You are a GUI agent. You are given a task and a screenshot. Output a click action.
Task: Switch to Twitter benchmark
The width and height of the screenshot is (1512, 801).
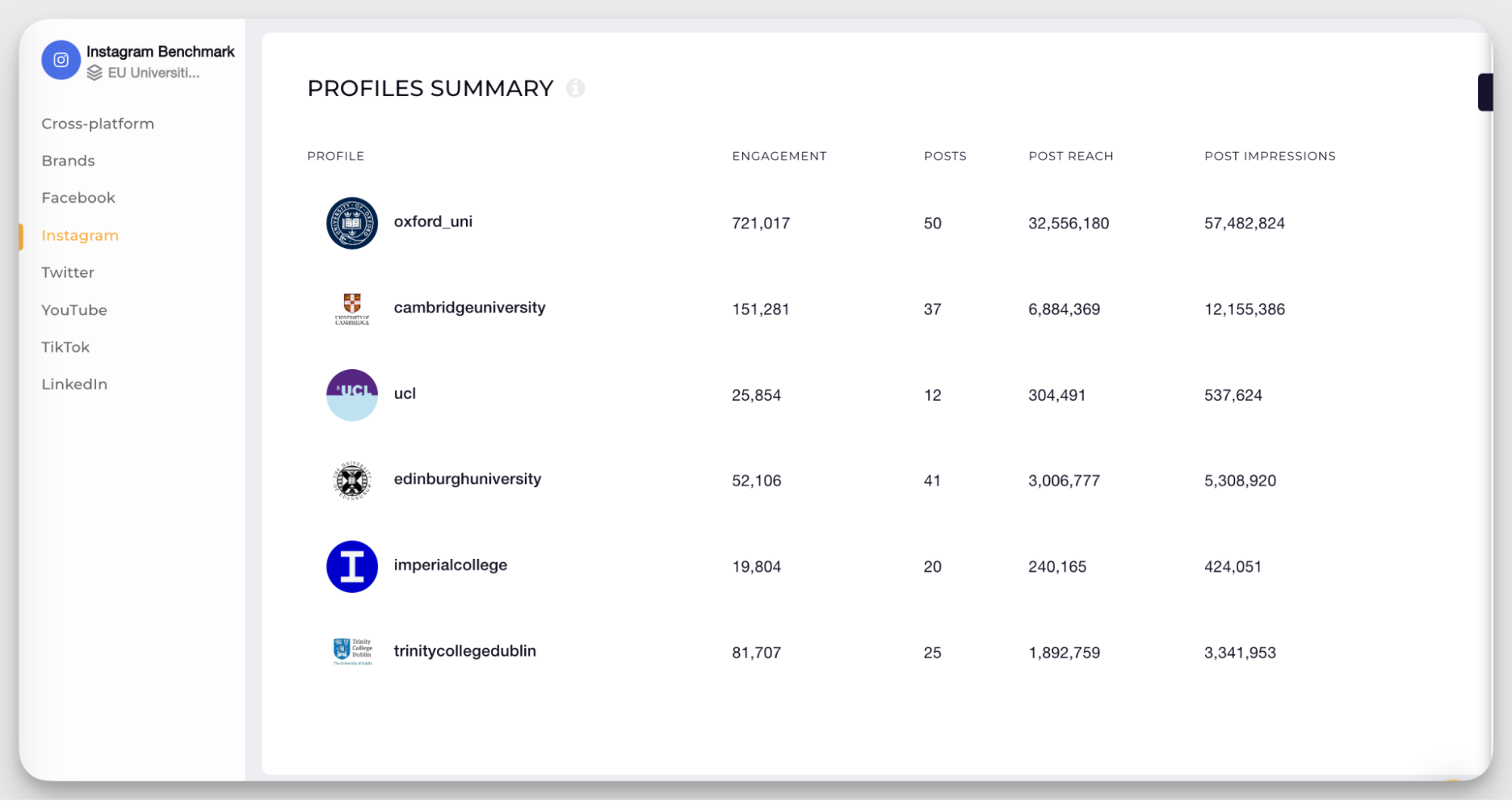coord(68,272)
